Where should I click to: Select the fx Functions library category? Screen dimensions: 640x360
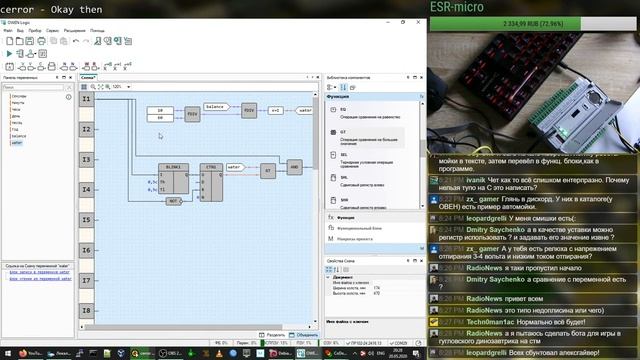point(375,218)
